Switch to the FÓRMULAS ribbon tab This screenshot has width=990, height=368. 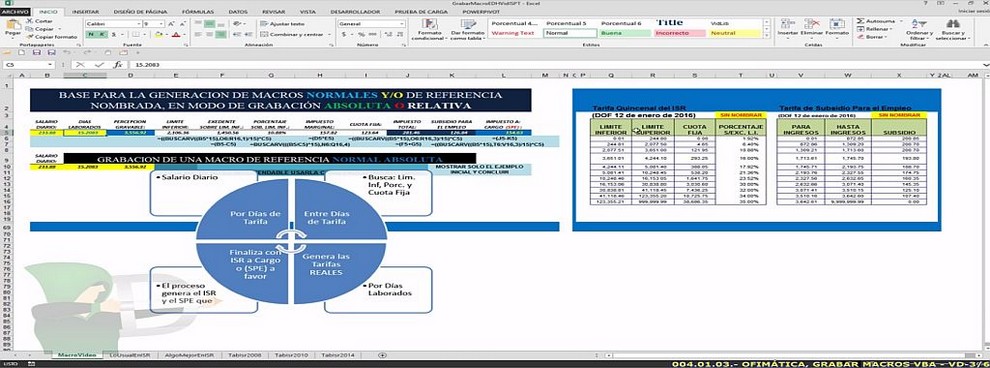(x=198, y=11)
